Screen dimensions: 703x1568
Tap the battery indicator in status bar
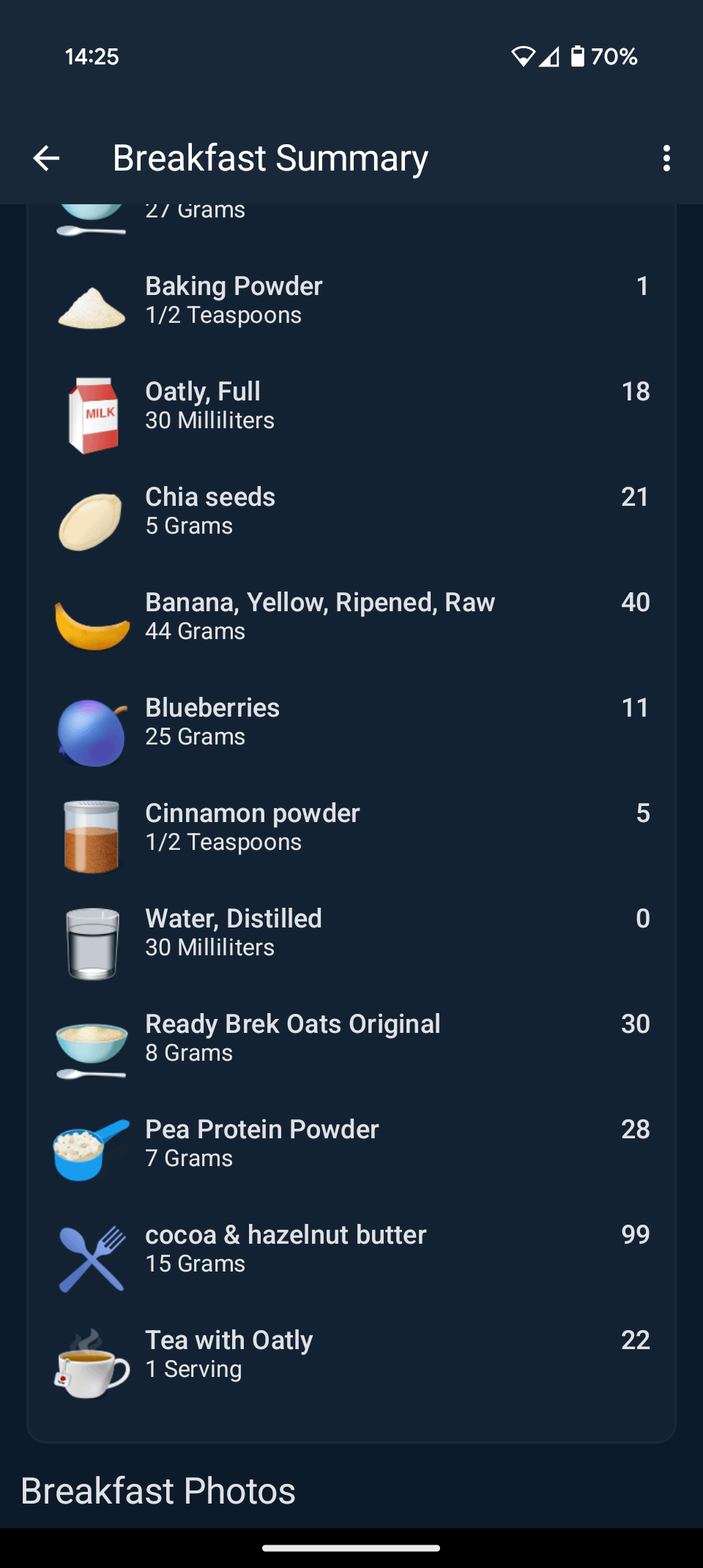(x=579, y=56)
